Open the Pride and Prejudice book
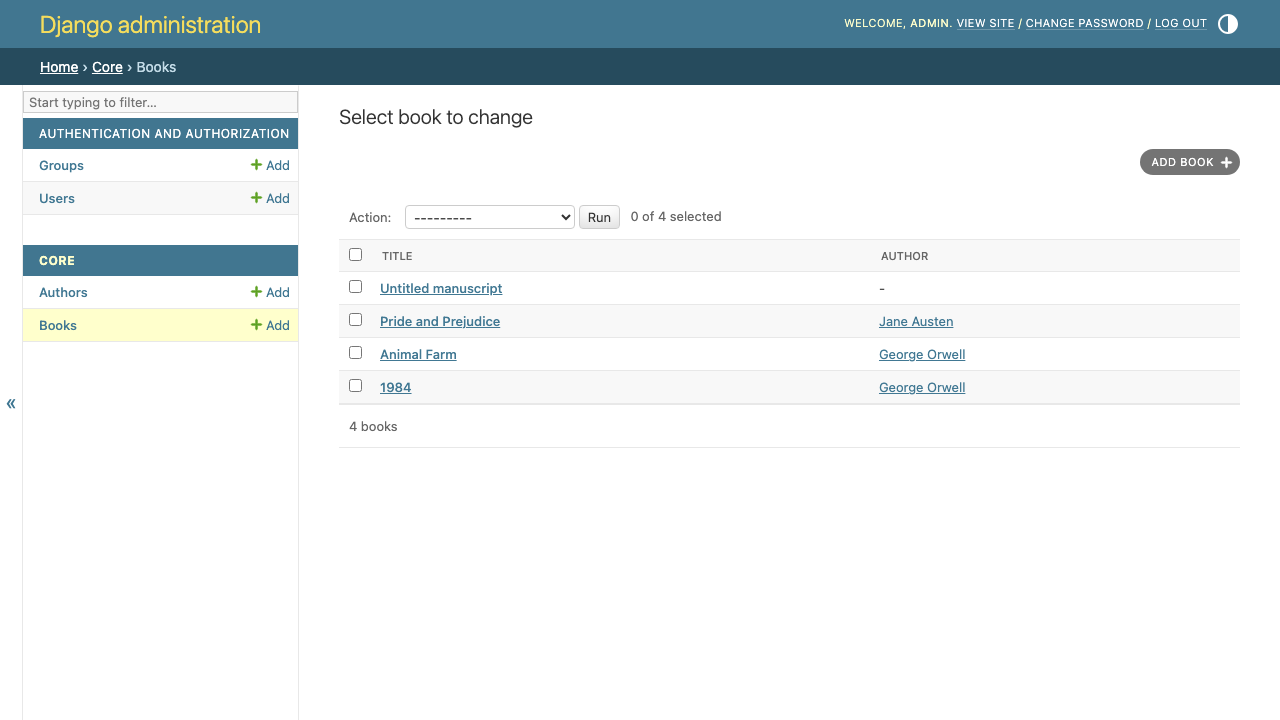The image size is (1280, 720). tap(440, 321)
